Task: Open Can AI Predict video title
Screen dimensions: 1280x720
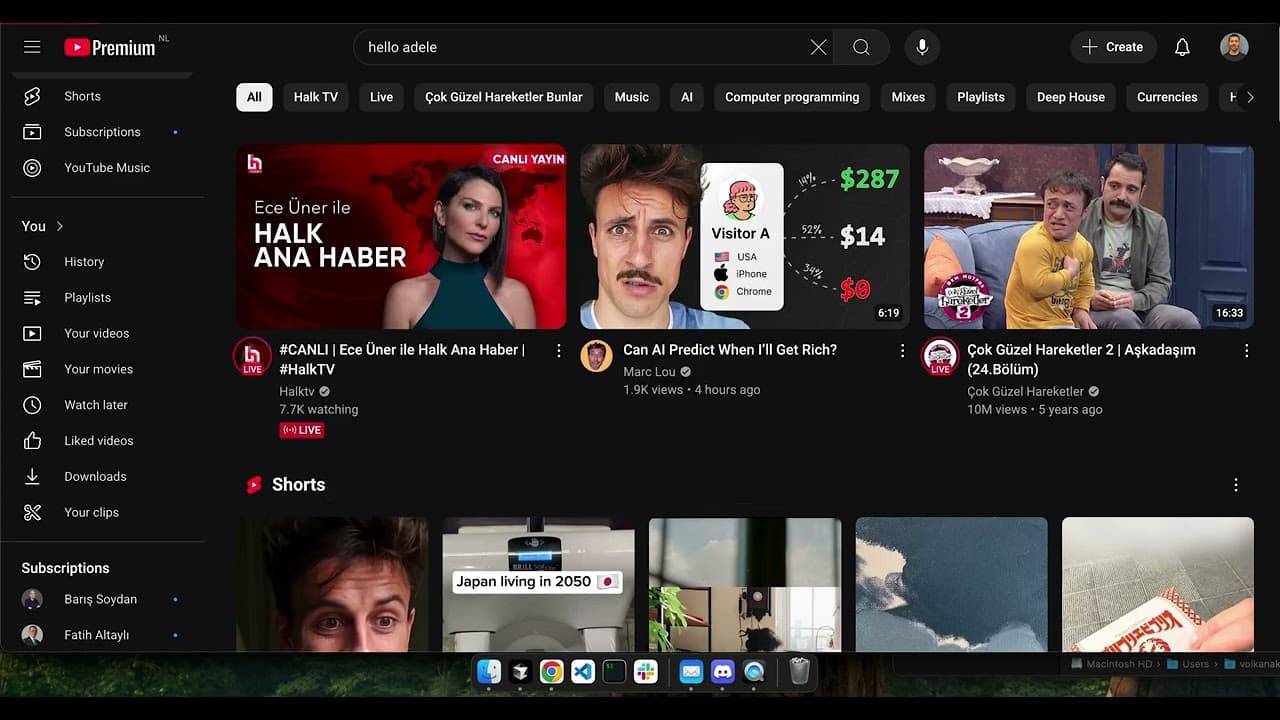Action: pos(730,350)
